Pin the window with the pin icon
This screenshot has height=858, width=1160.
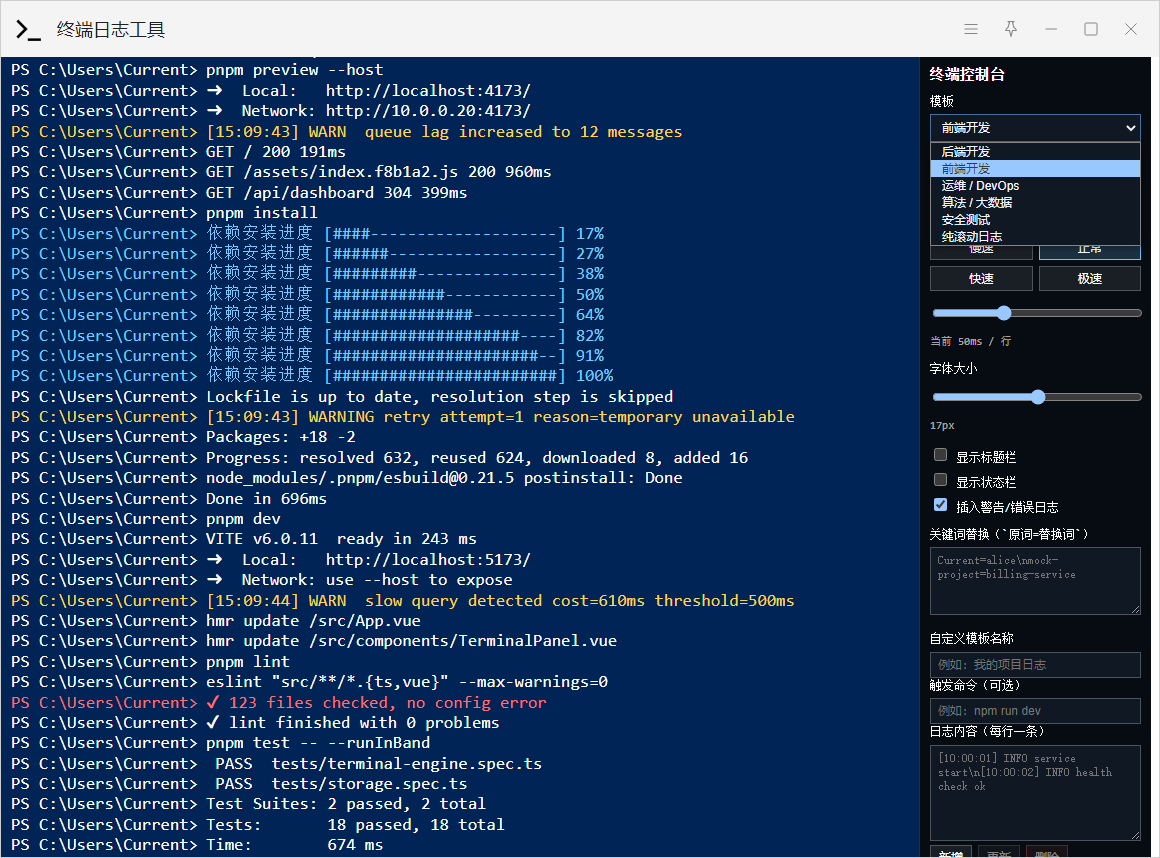pos(1011,29)
